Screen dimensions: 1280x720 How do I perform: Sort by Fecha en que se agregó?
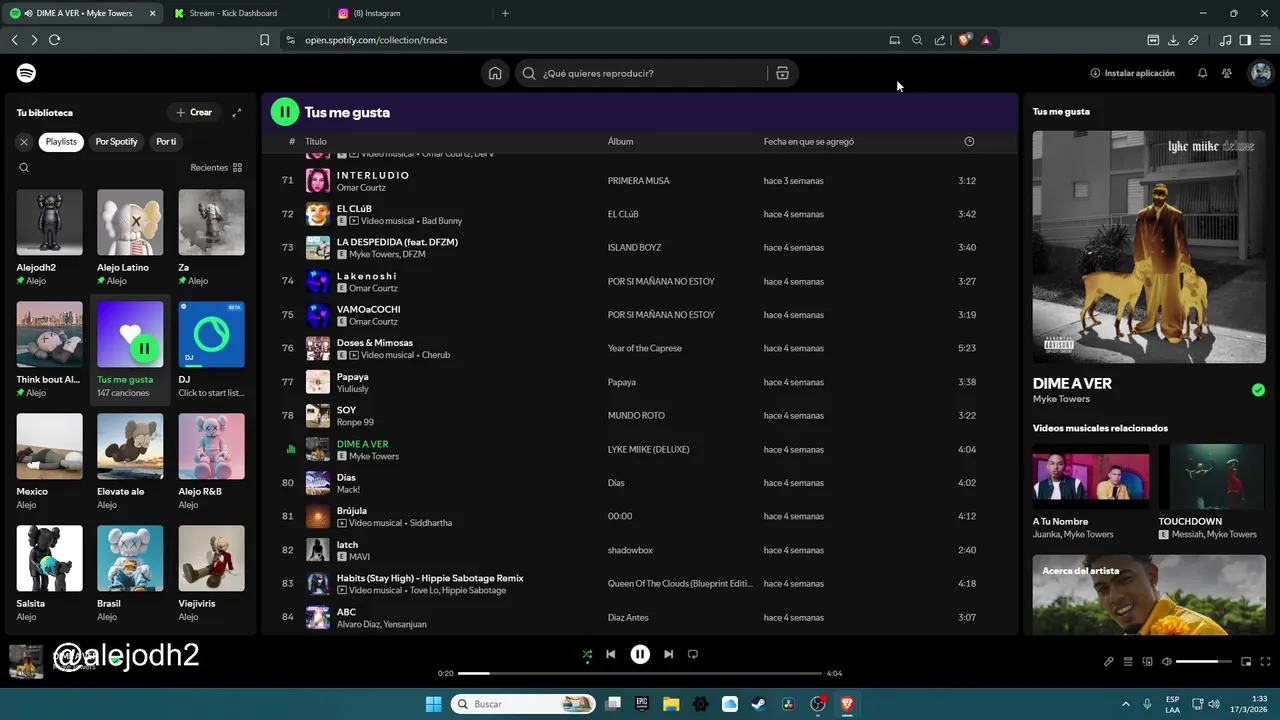click(809, 142)
